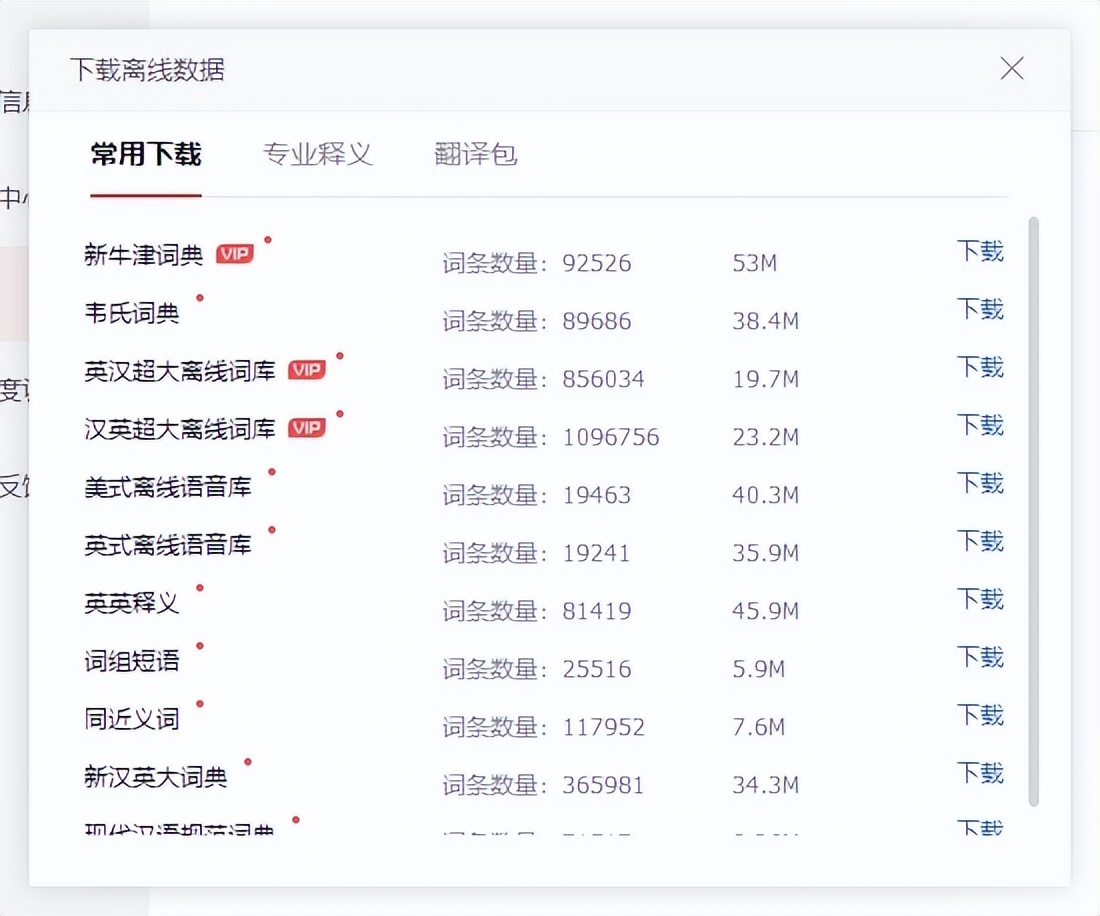1100x916 pixels.
Task: Download the 同近义词 data
Action: click(x=979, y=715)
